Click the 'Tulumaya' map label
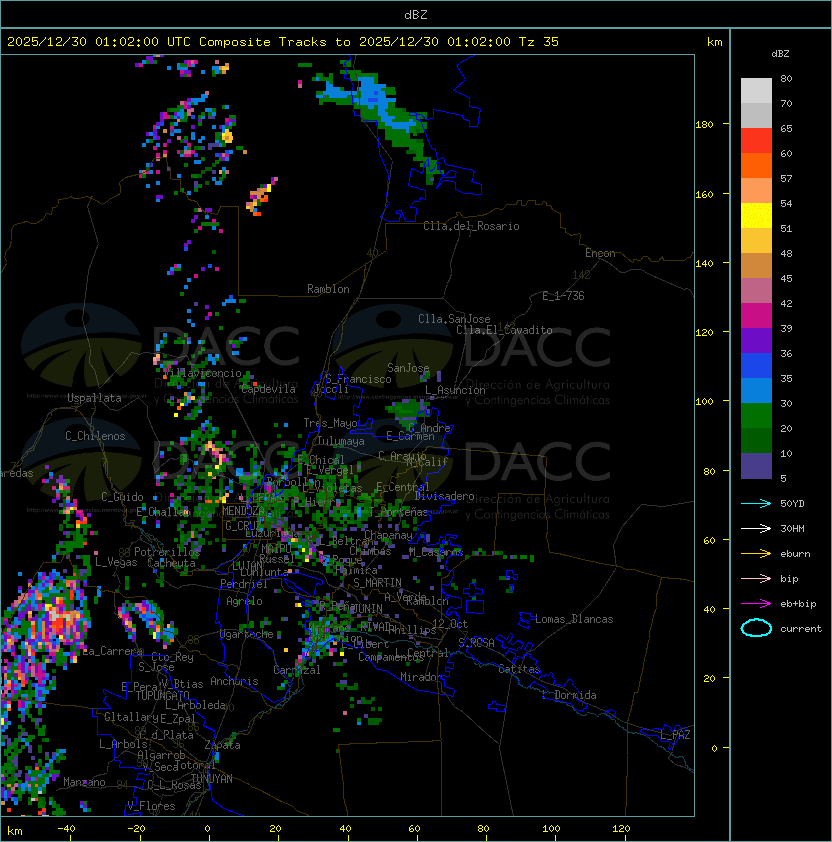This screenshot has width=832, height=842. [341, 441]
